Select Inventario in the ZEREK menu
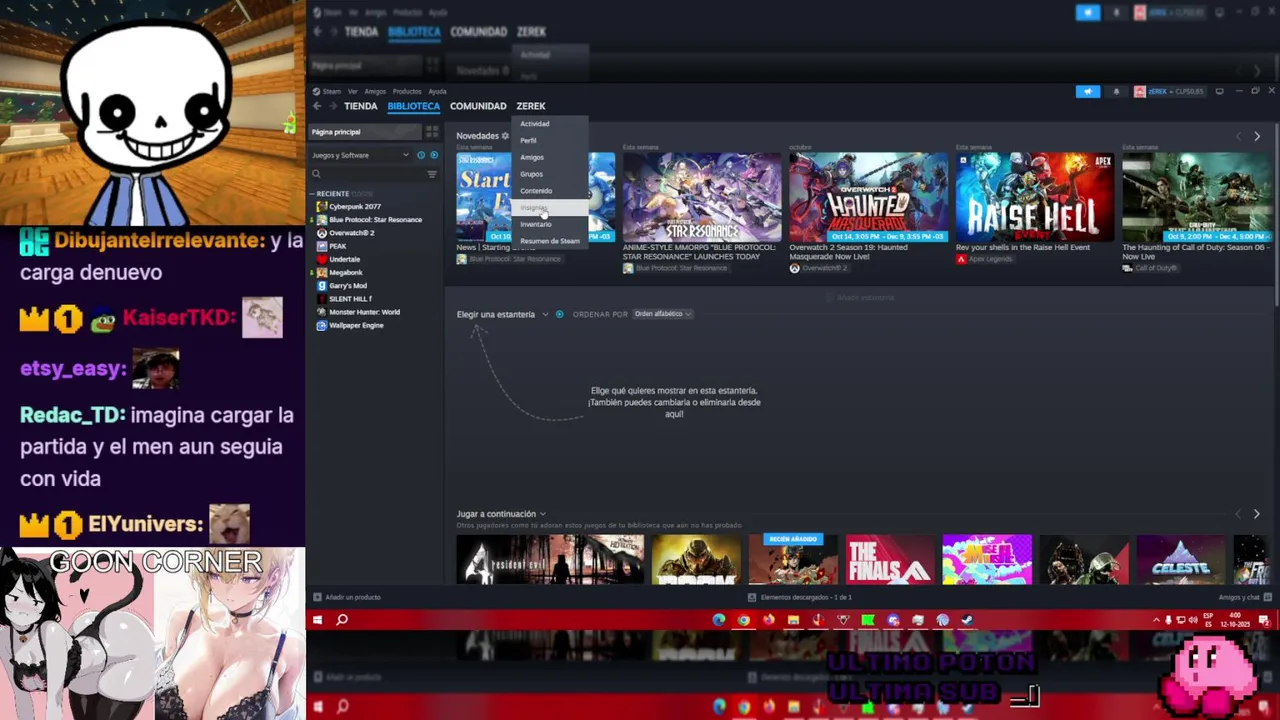Screen dimensions: 1280x720 click(549, 224)
